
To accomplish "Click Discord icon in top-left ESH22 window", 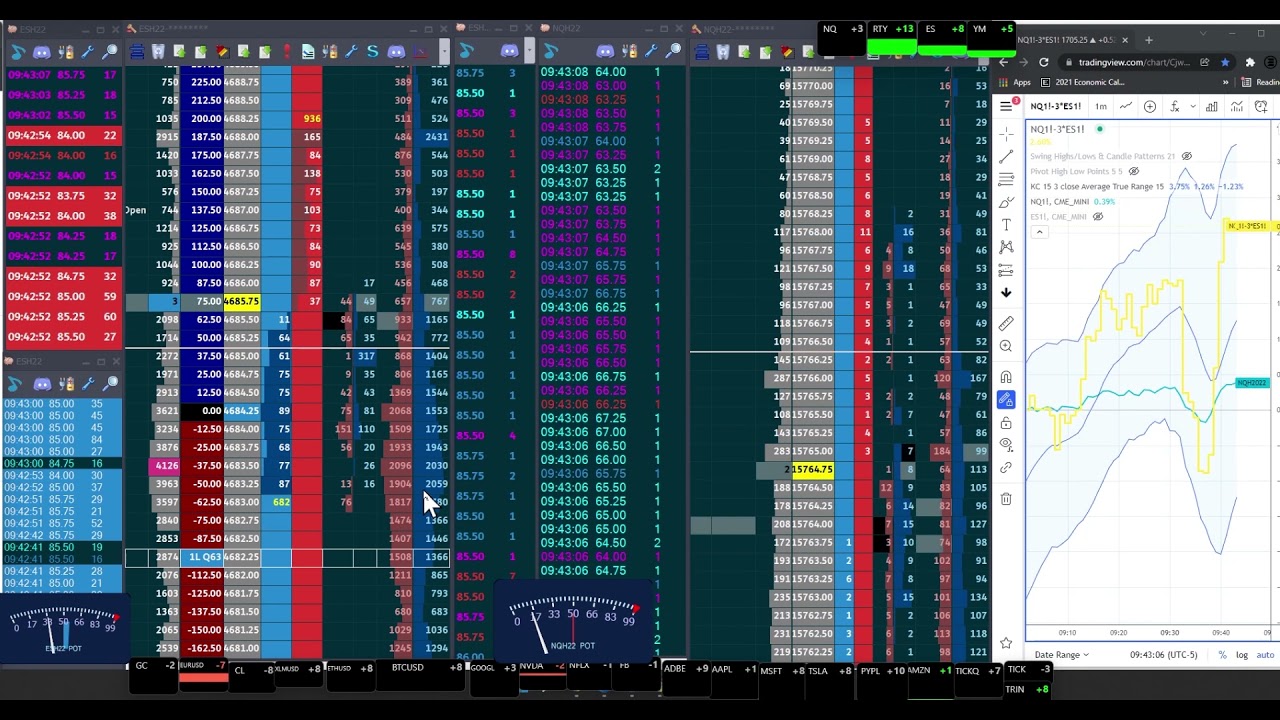I will pos(42,52).
